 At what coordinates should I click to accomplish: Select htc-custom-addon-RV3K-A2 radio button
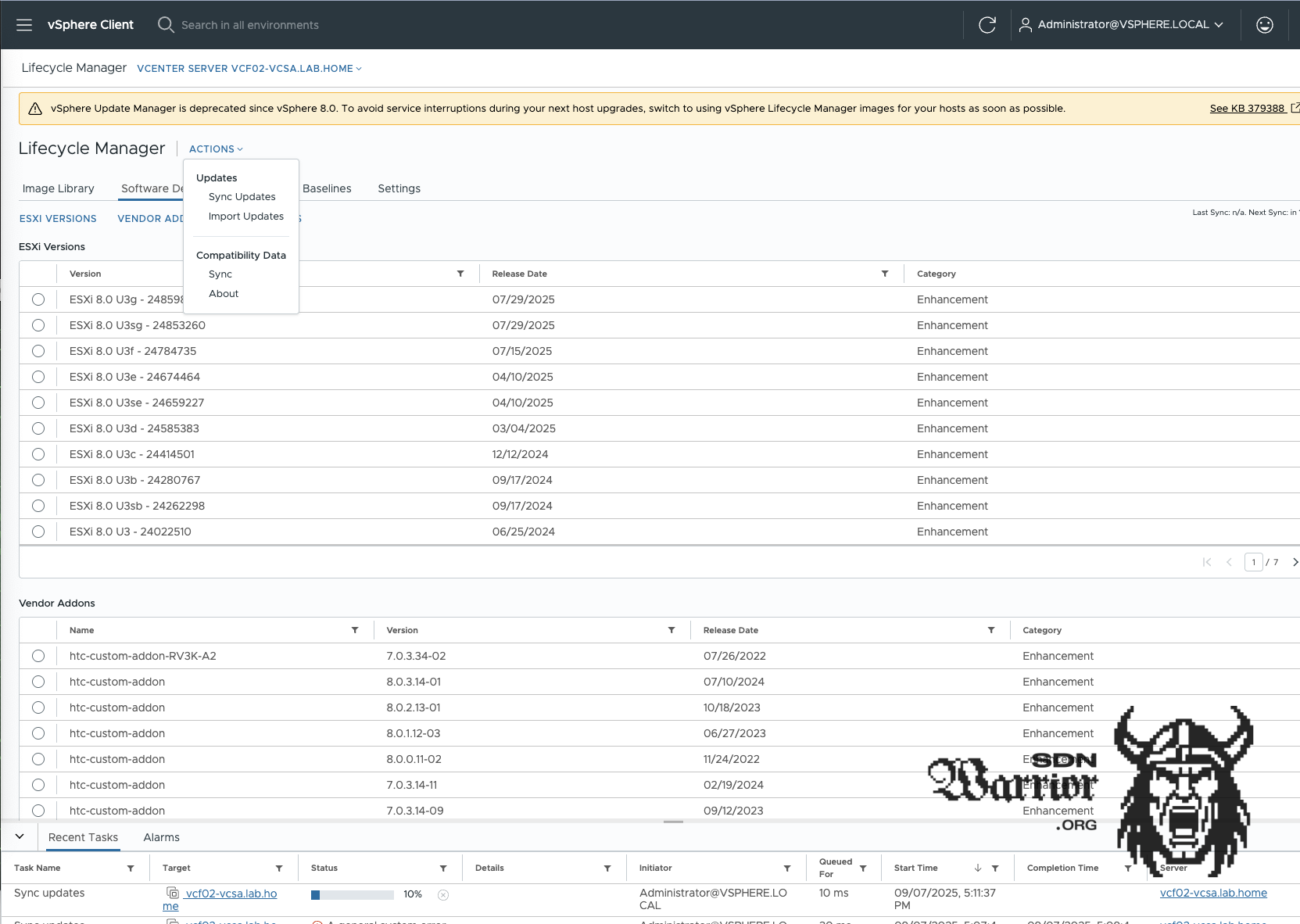[x=38, y=656]
